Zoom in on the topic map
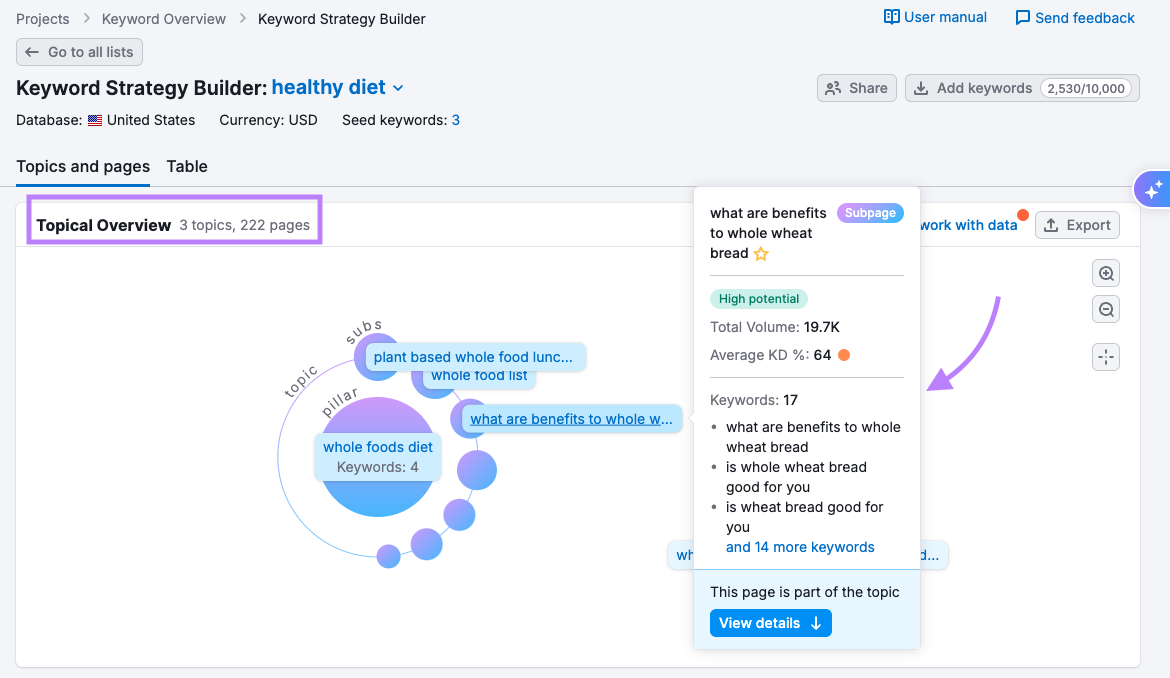This screenshot has width=1170, height=678. (1105, 272)
